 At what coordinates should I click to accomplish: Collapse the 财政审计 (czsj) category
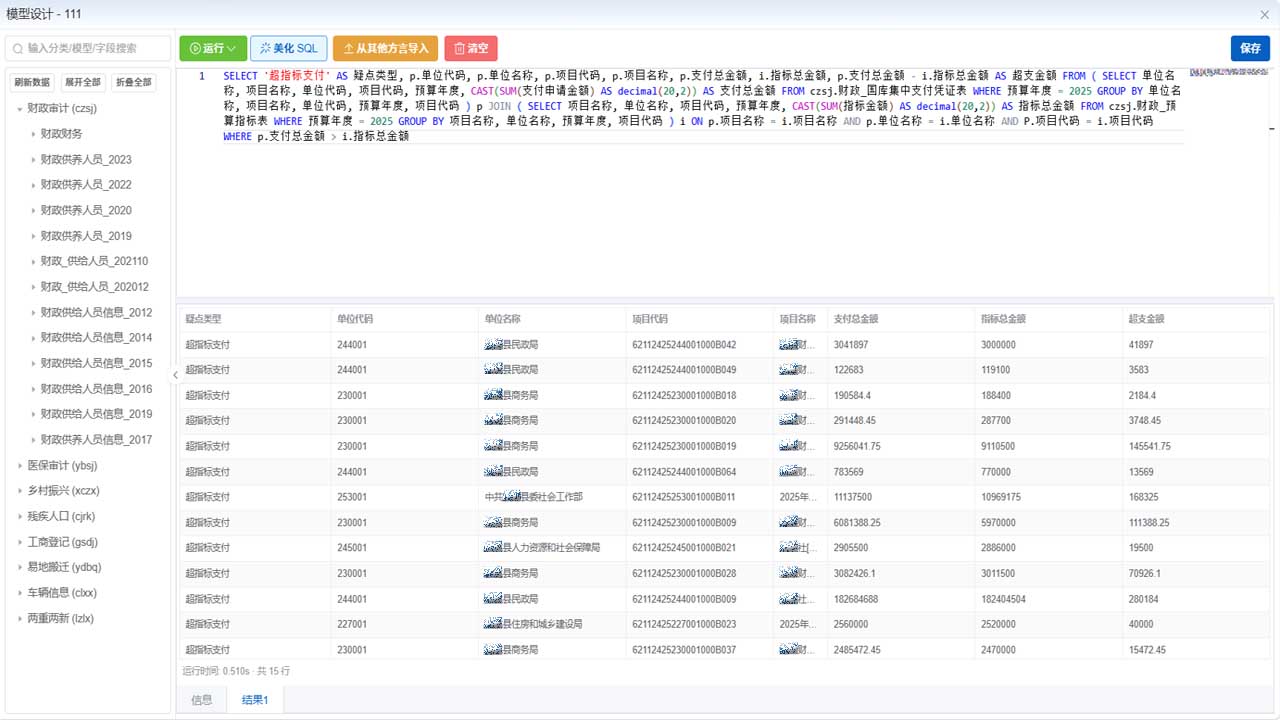click(x=20, y=108)
